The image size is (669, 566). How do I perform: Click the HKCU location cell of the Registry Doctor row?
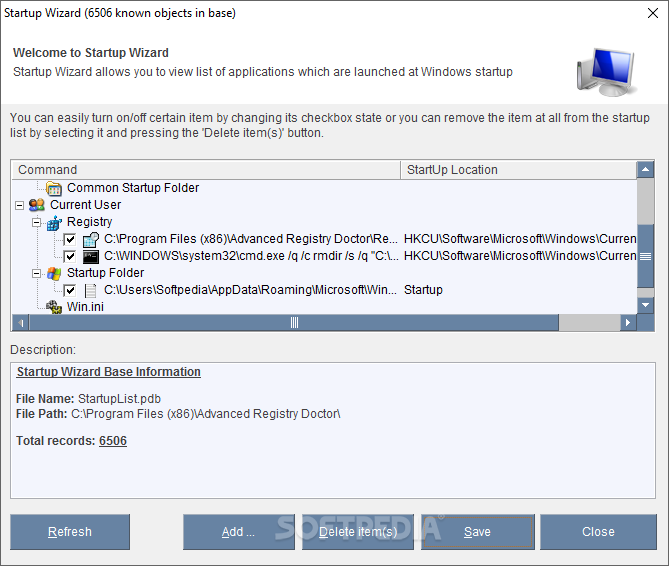(x=520, y=239)
